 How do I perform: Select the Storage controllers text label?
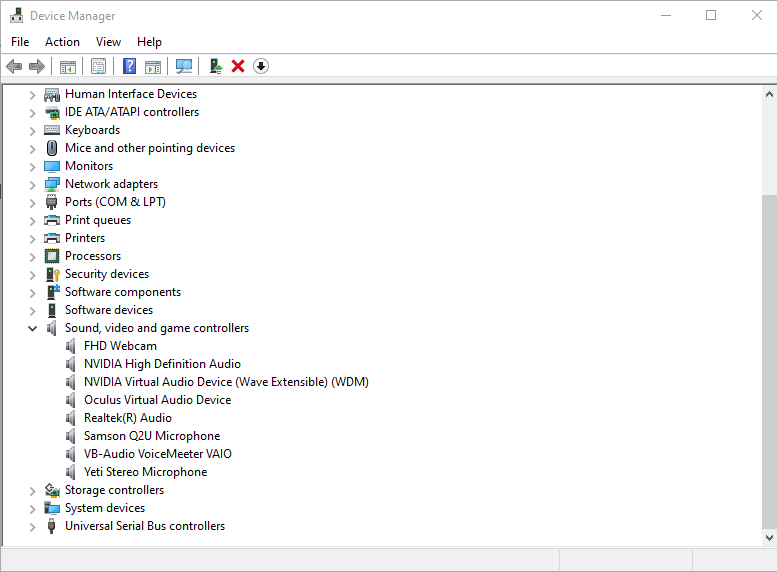pos(114,490)
